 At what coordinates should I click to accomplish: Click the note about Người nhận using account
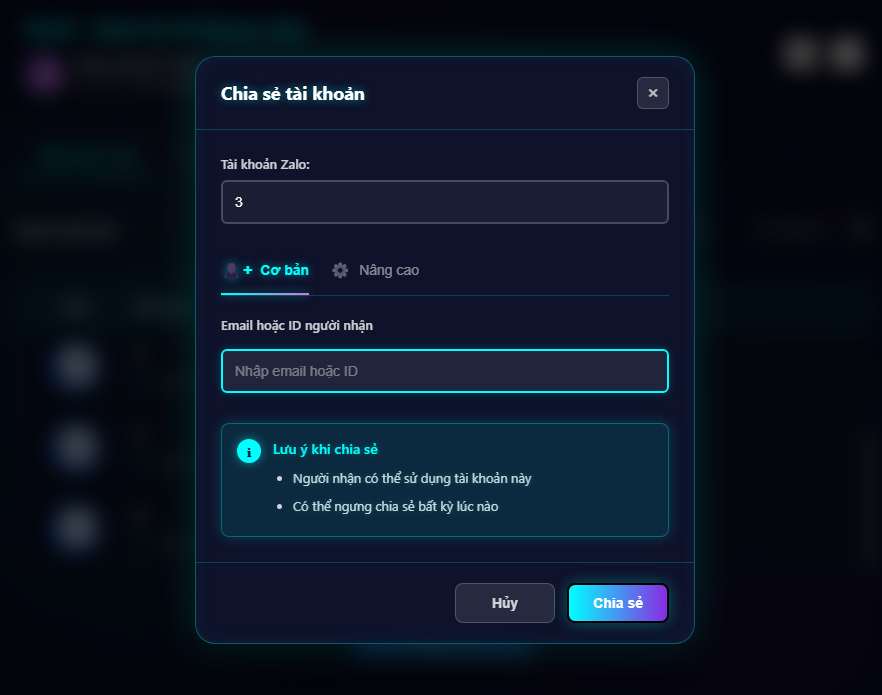412,479
